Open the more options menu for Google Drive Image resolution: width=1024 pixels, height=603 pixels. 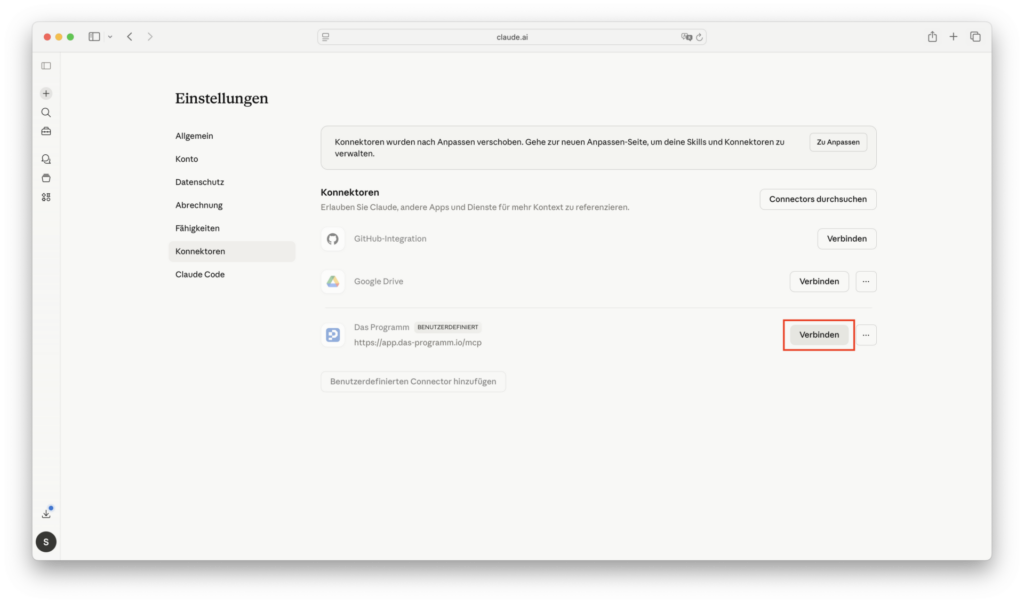click(866, 282)
